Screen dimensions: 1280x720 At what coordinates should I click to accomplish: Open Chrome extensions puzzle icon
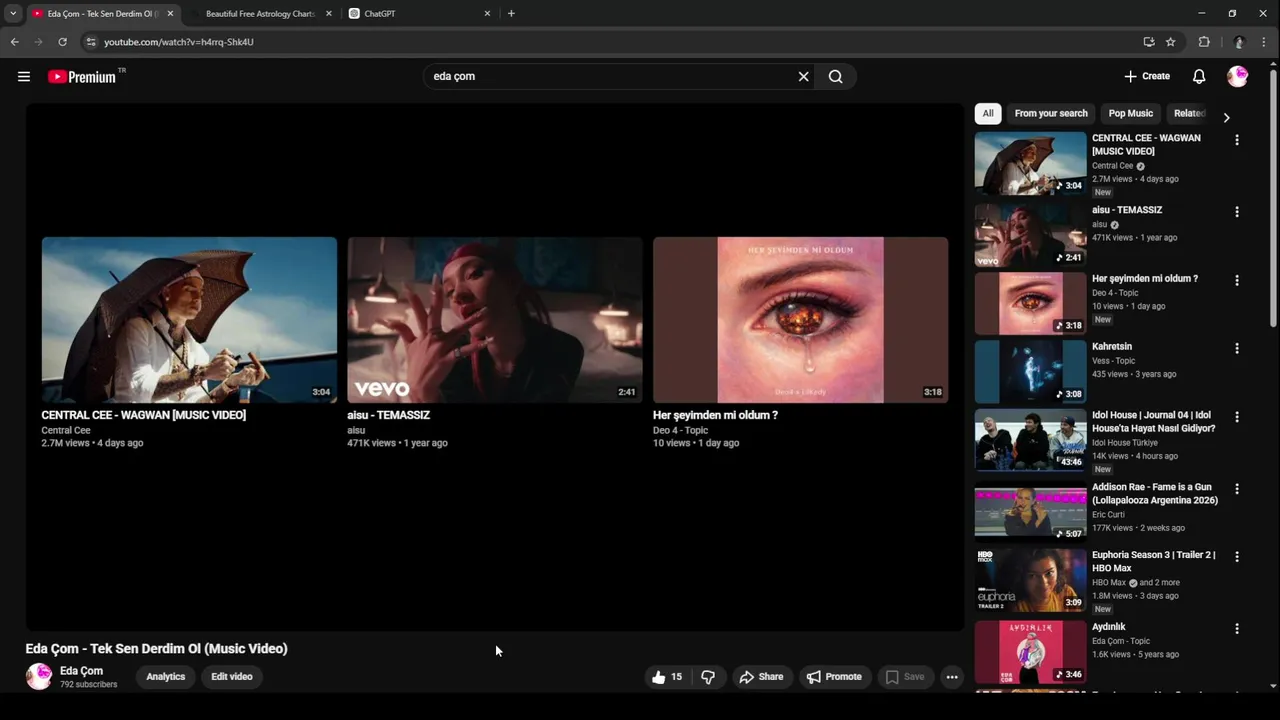1204,42
